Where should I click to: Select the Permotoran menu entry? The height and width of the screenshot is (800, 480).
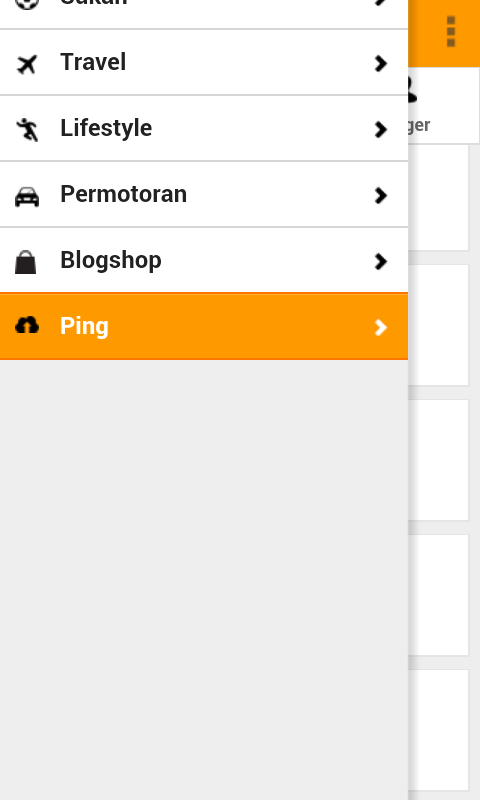coord(204,194)
